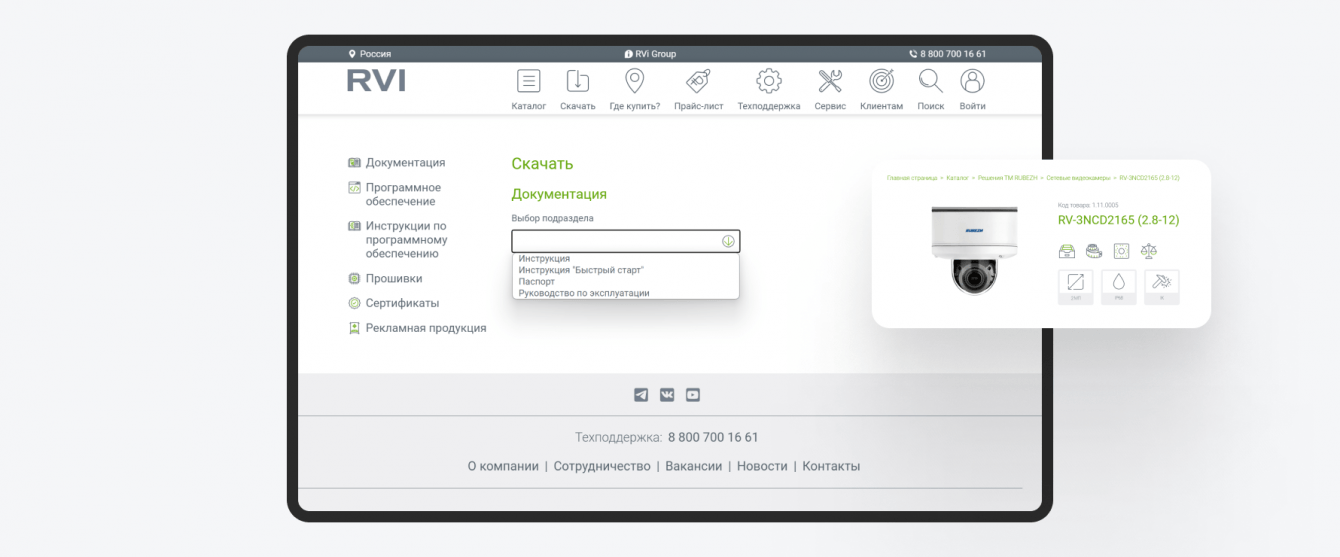Select Прошивки in the sidebar menu

tap(394, 279)
